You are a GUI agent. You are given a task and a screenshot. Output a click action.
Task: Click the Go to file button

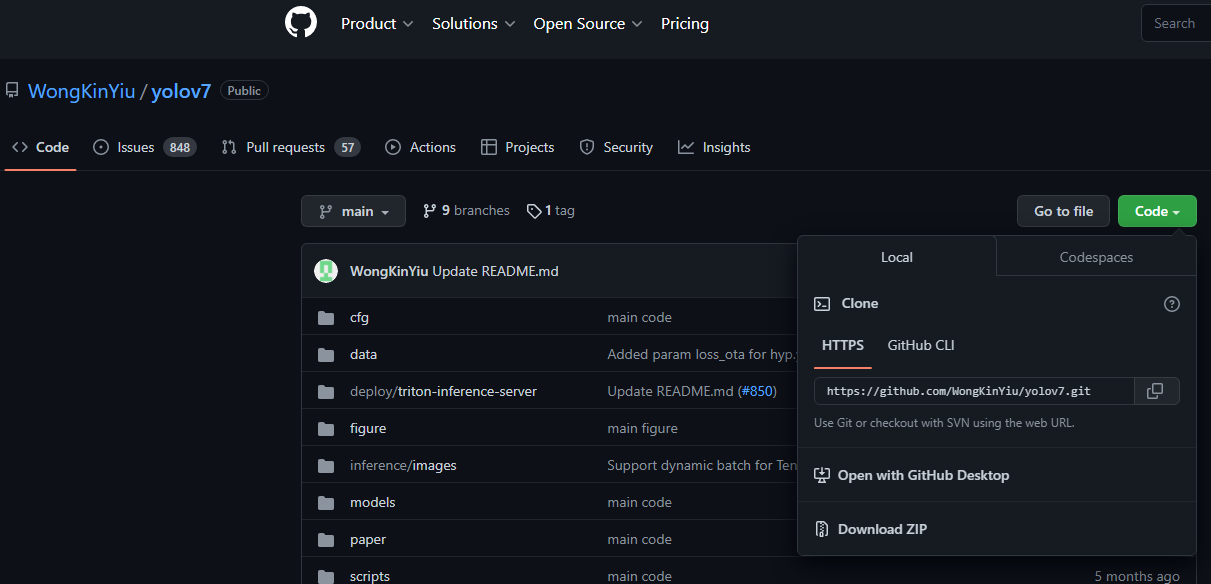[x=1064, y=211]
